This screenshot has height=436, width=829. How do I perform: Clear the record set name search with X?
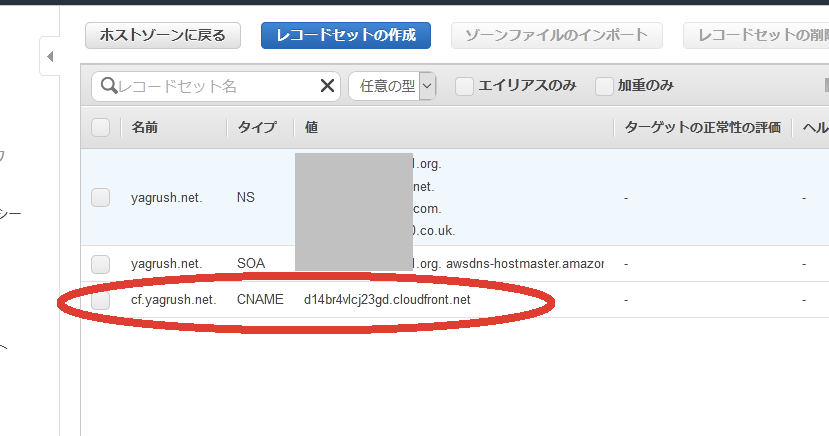[327, 86]
